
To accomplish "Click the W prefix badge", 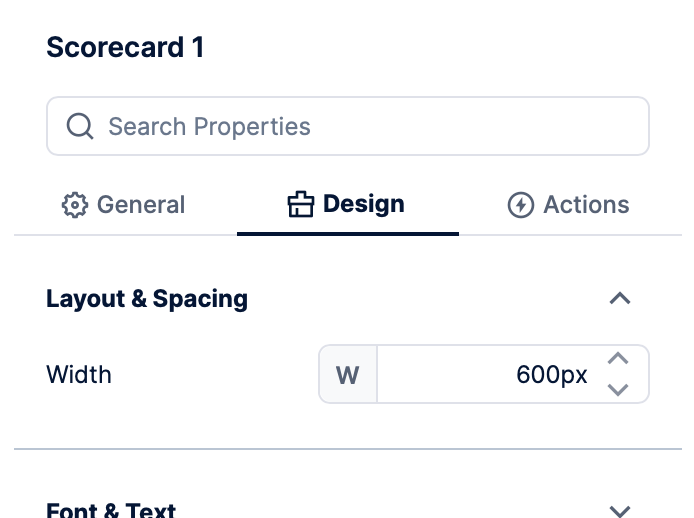I will coord(347,375).
